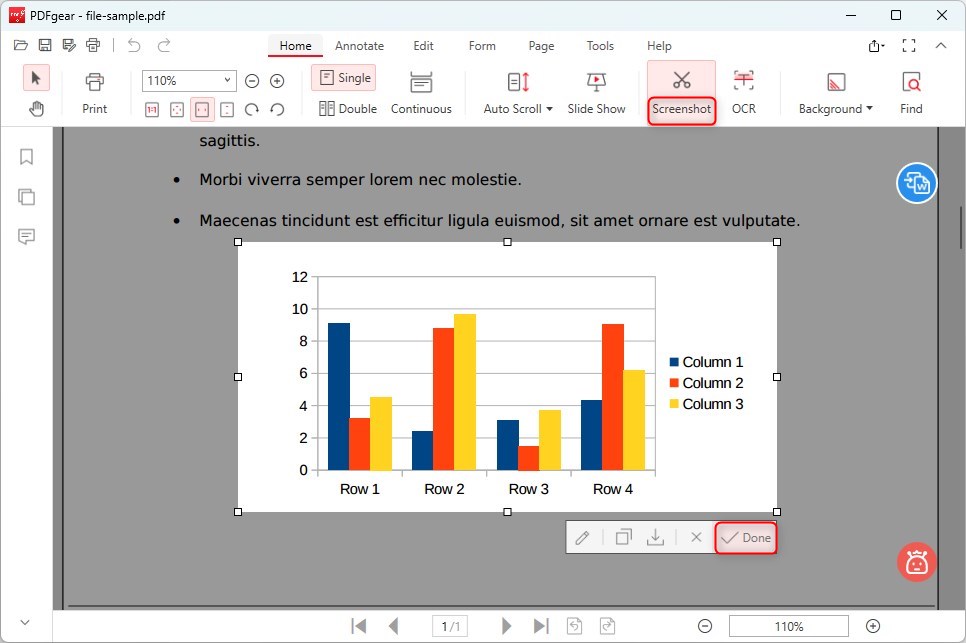Copy the screenshot selection to clipboard
966x643 pixels.
coord(623,537)
